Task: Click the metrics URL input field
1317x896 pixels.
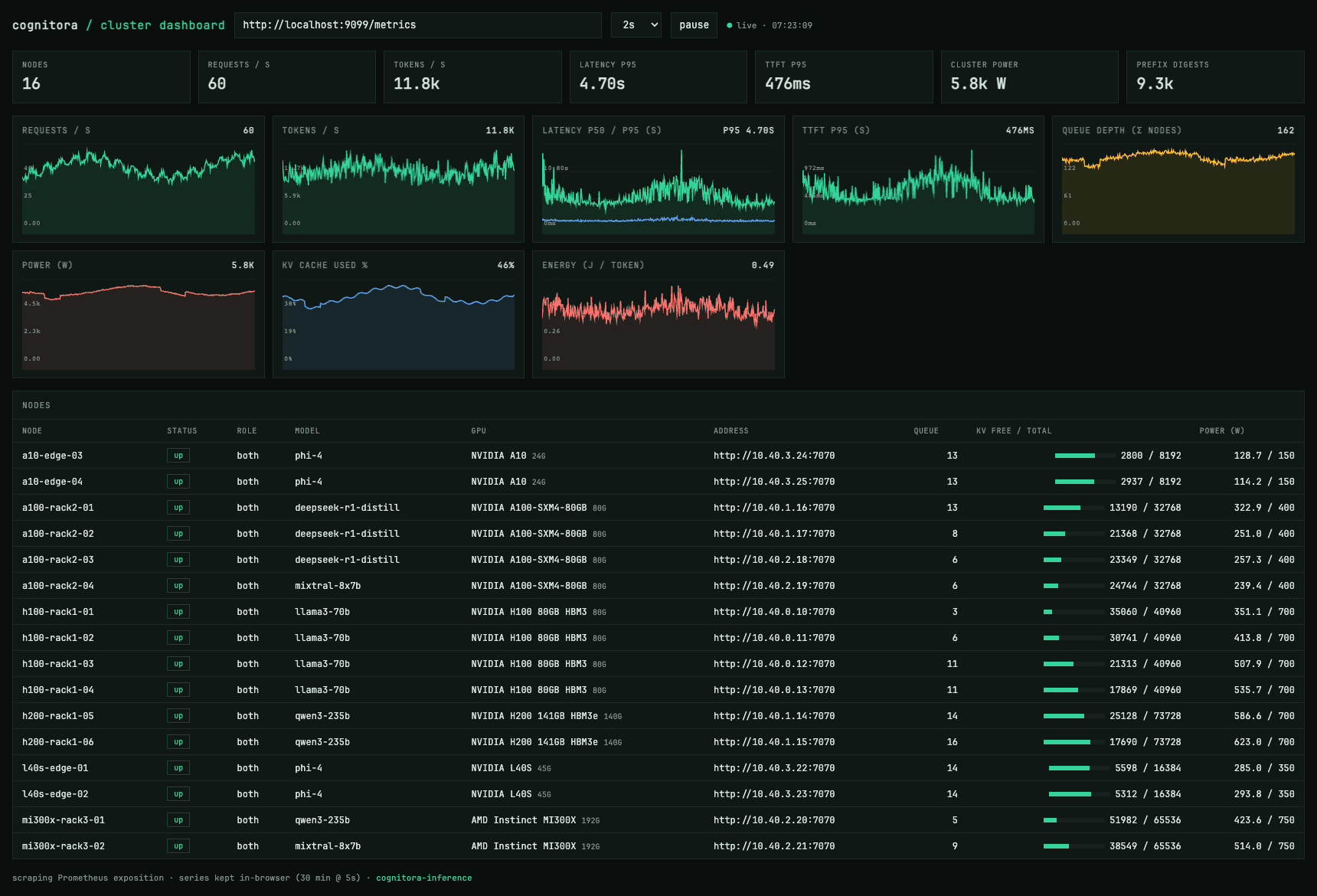Action: tap(417, 25)
